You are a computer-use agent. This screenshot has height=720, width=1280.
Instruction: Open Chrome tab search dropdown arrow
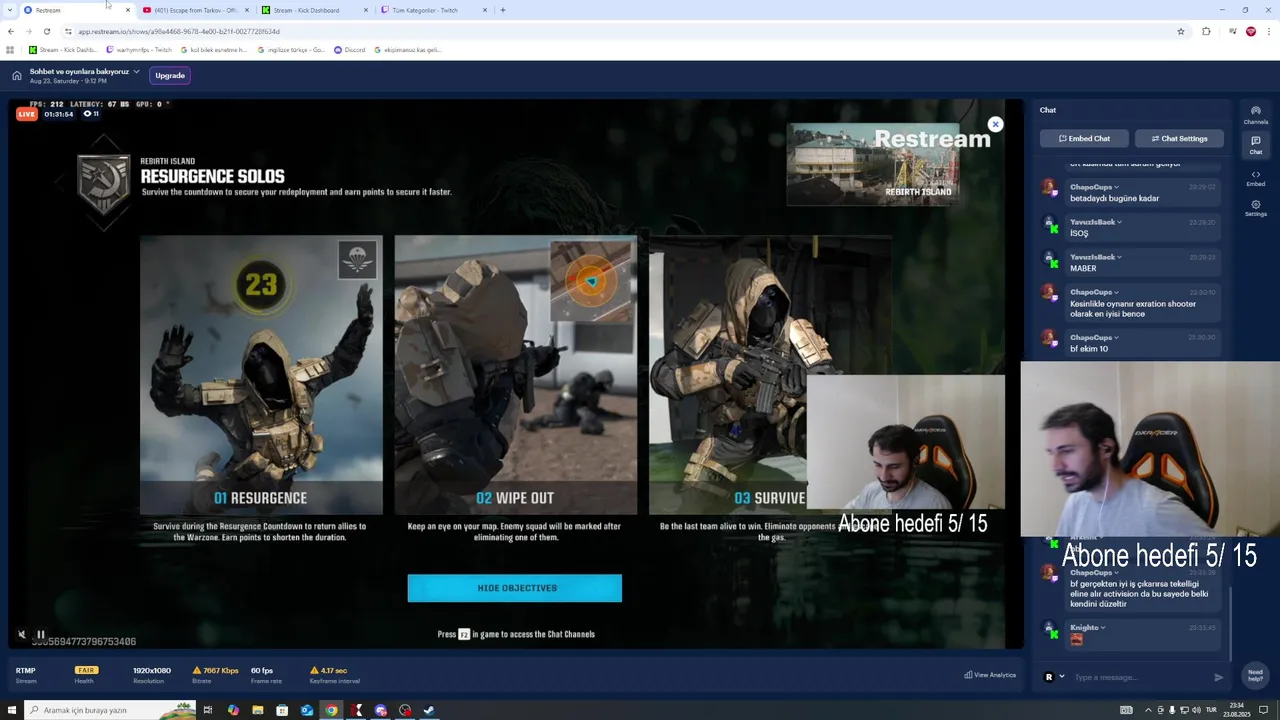(10, 10)
